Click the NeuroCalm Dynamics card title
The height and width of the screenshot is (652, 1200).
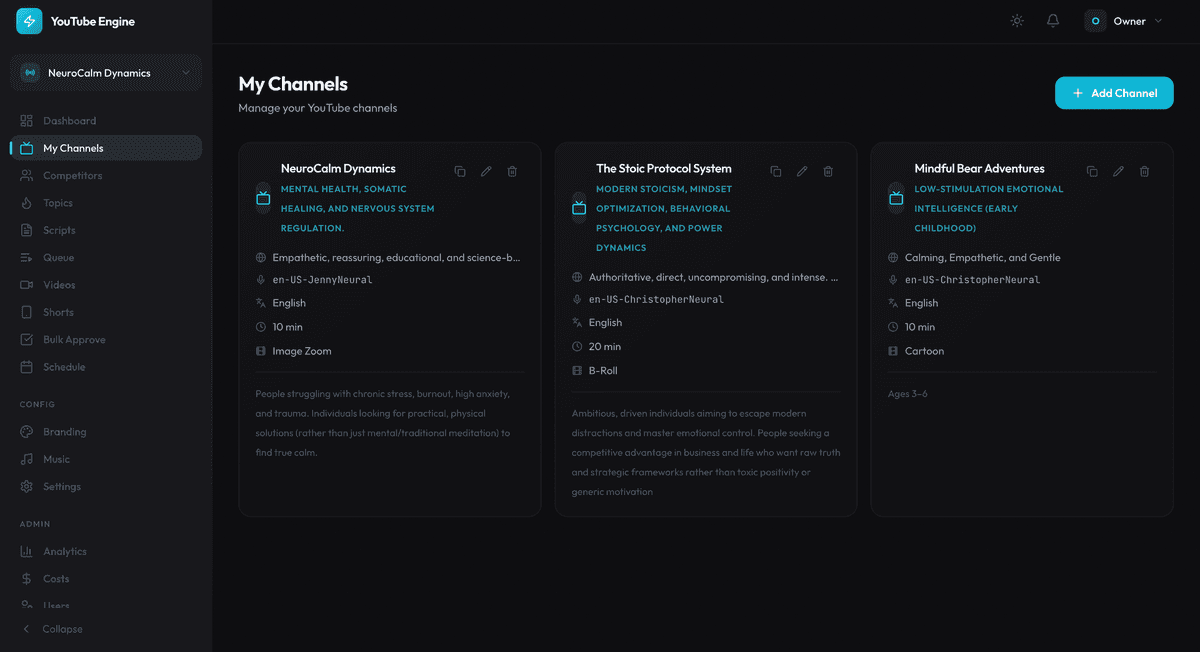pos(338,169)
